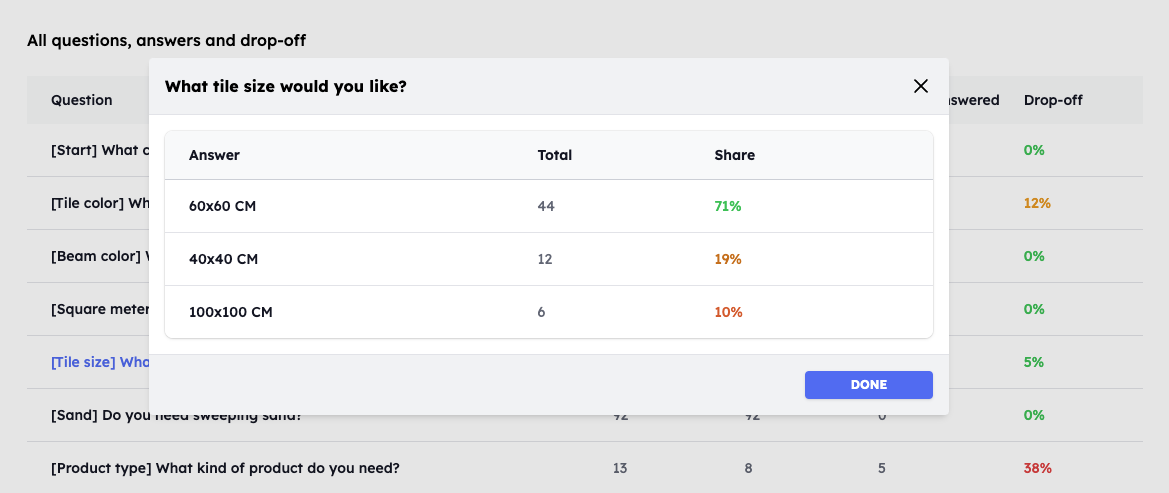Screen dimensions: 1169x493
Task: Open the Beam color question row
Action: coord(99,256)
